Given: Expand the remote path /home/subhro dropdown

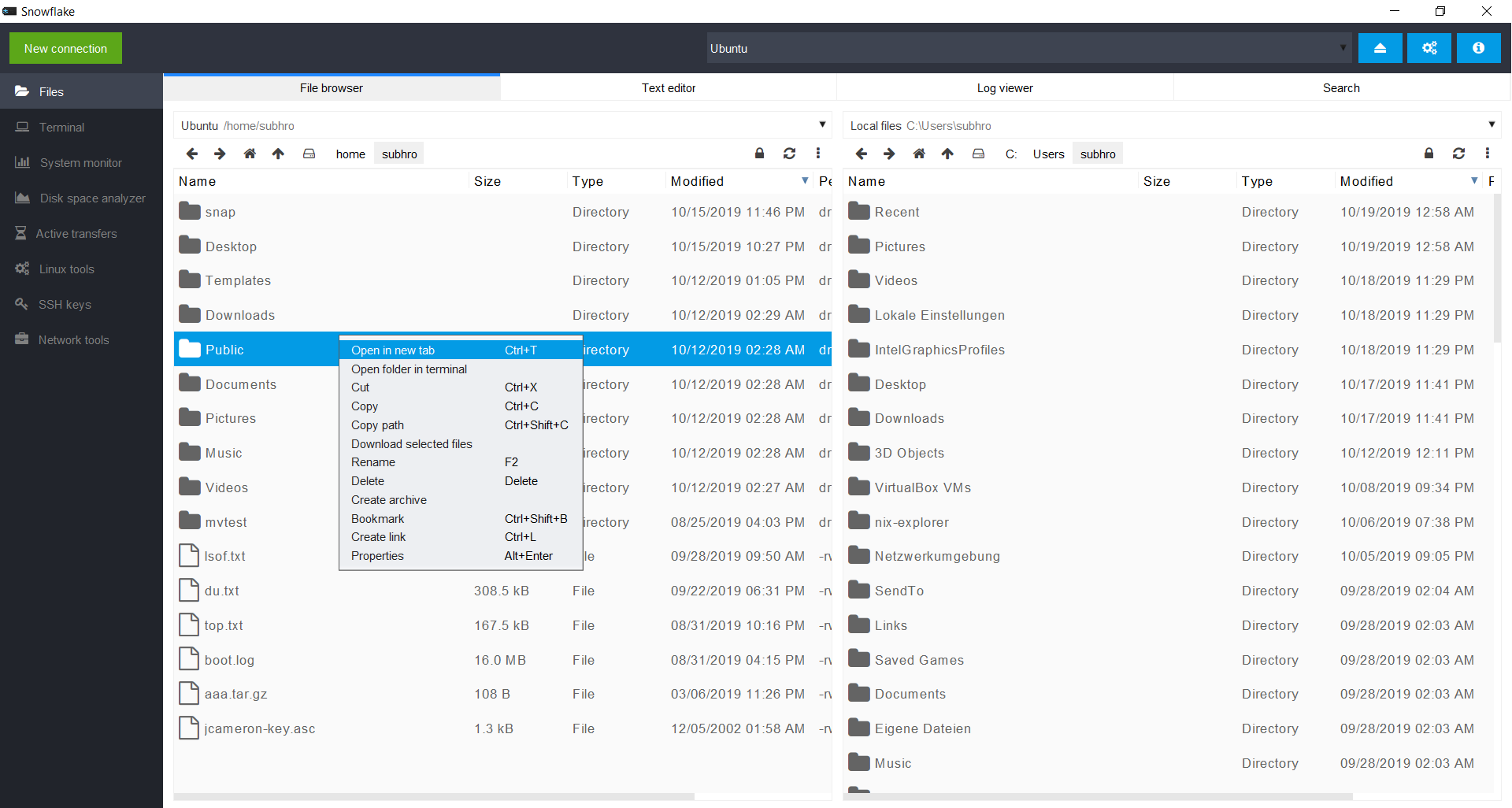Looking at the screenshot, I should pos(822,125).
